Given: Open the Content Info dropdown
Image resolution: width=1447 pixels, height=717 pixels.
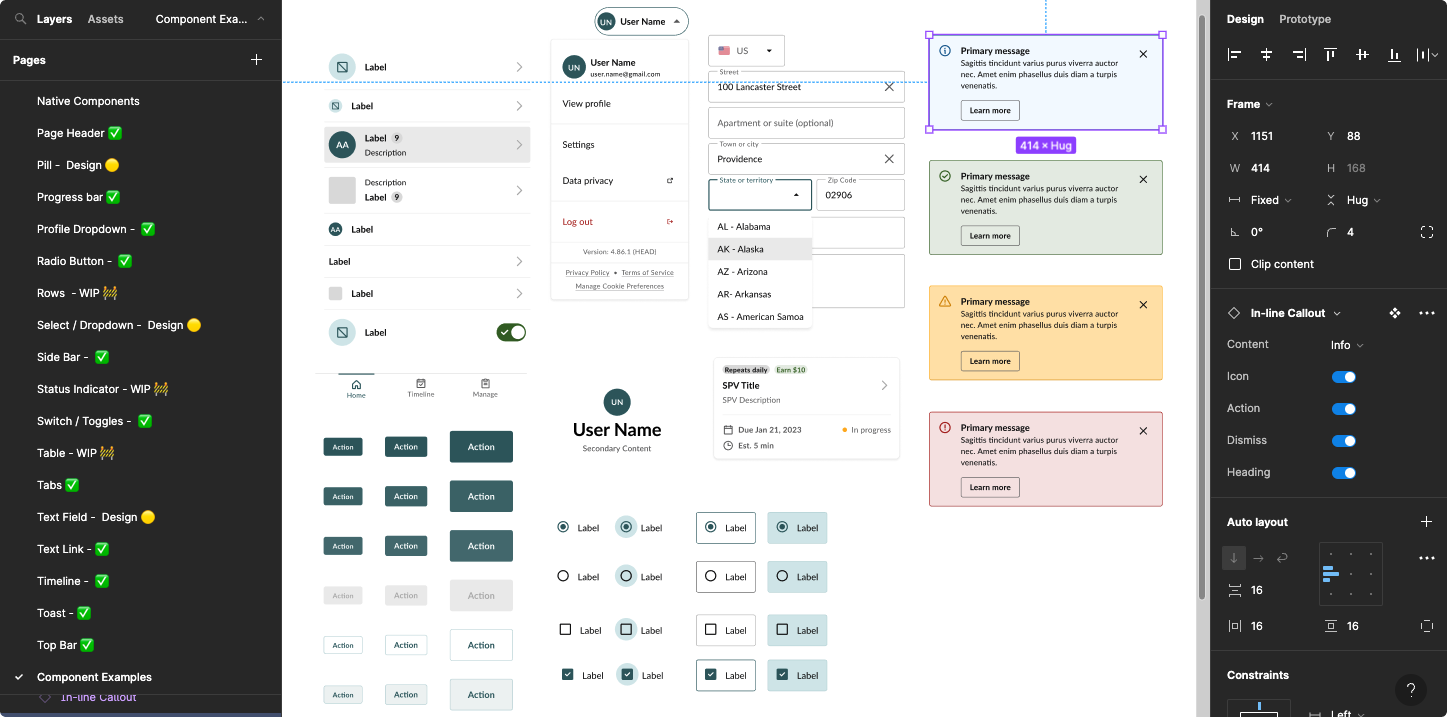Looking at the screenshot, I should coord(1346,345).
